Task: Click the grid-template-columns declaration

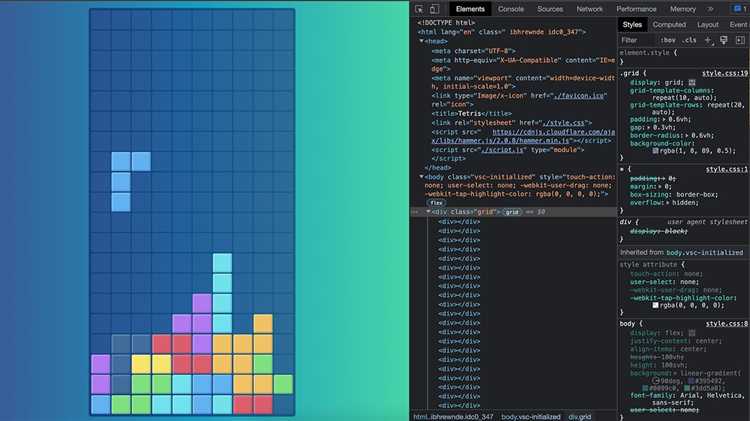Action: (x=672, y=94)
